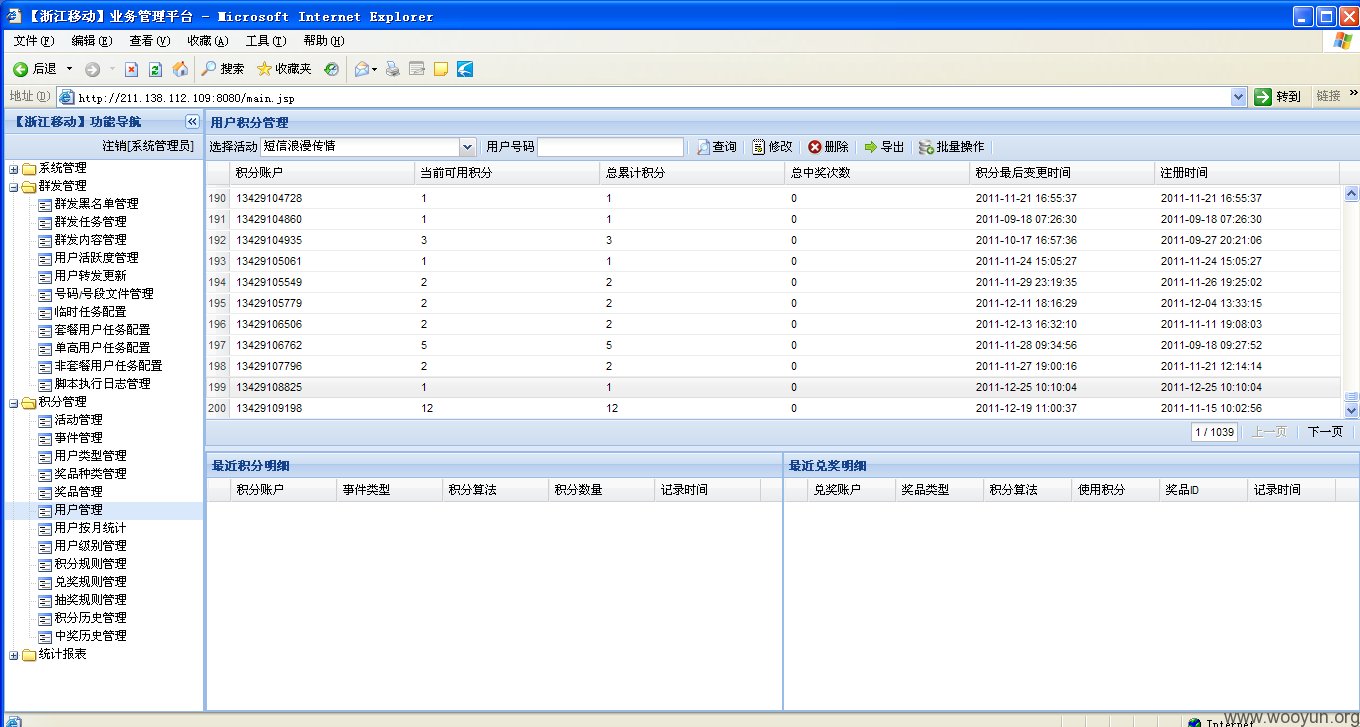Collapse the 群发管理 tree folder
Viewport: 1360px width, 727px height.
pos(14,186)
